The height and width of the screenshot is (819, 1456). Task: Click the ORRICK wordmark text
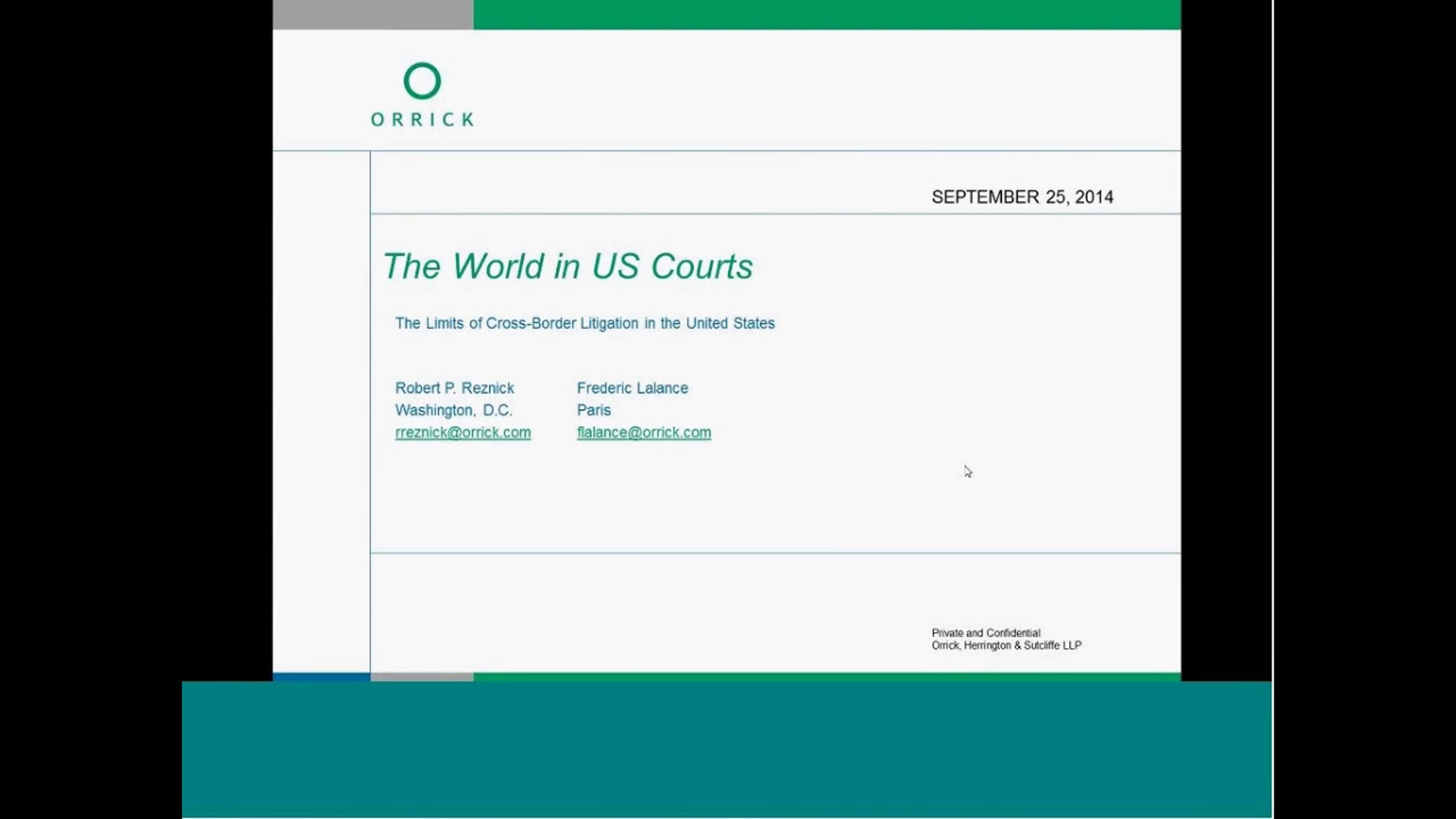[422, 120]
